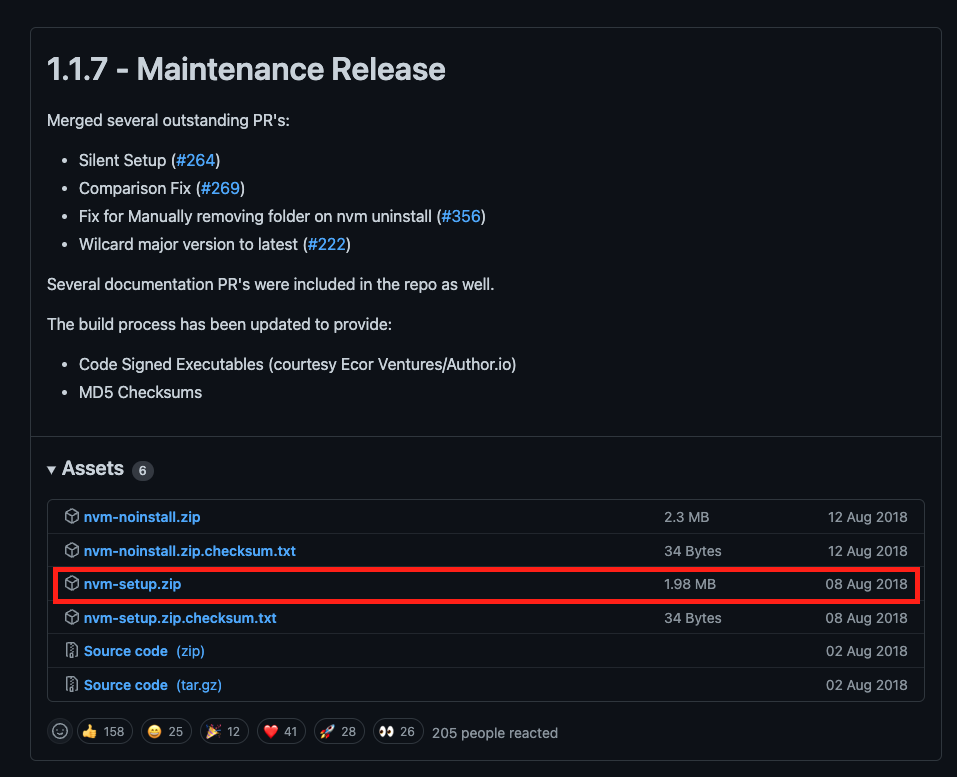957x777 pixels.
Task: Download Source code (tar.gz)
Action: [x=153, y=685]
